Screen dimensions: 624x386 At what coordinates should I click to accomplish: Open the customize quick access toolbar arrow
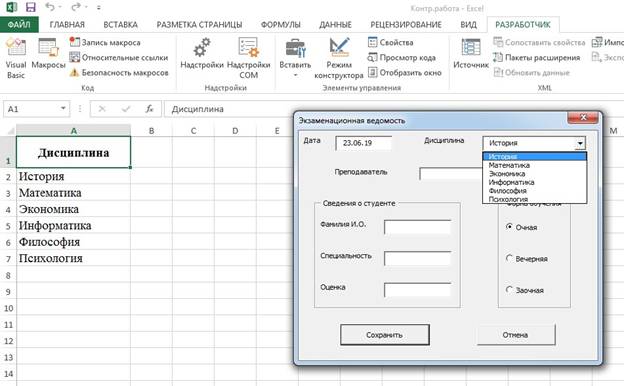click(99, 8)
